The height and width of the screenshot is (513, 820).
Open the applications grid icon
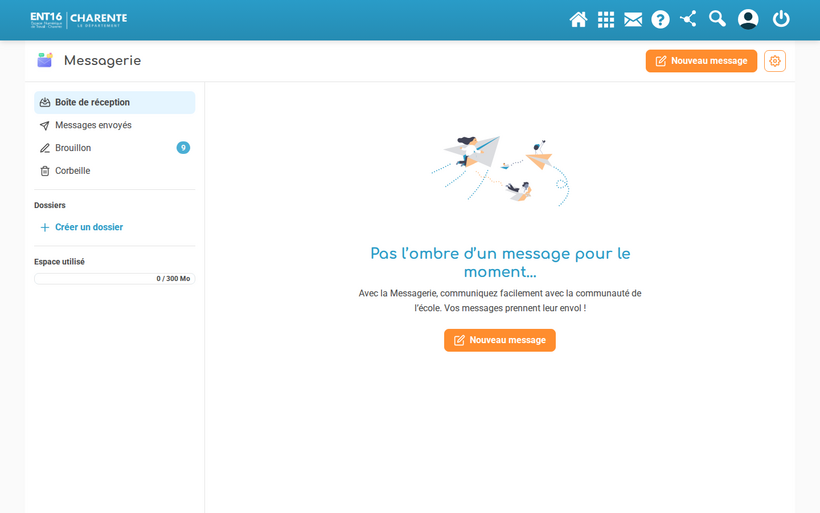(x=606, y=19)
